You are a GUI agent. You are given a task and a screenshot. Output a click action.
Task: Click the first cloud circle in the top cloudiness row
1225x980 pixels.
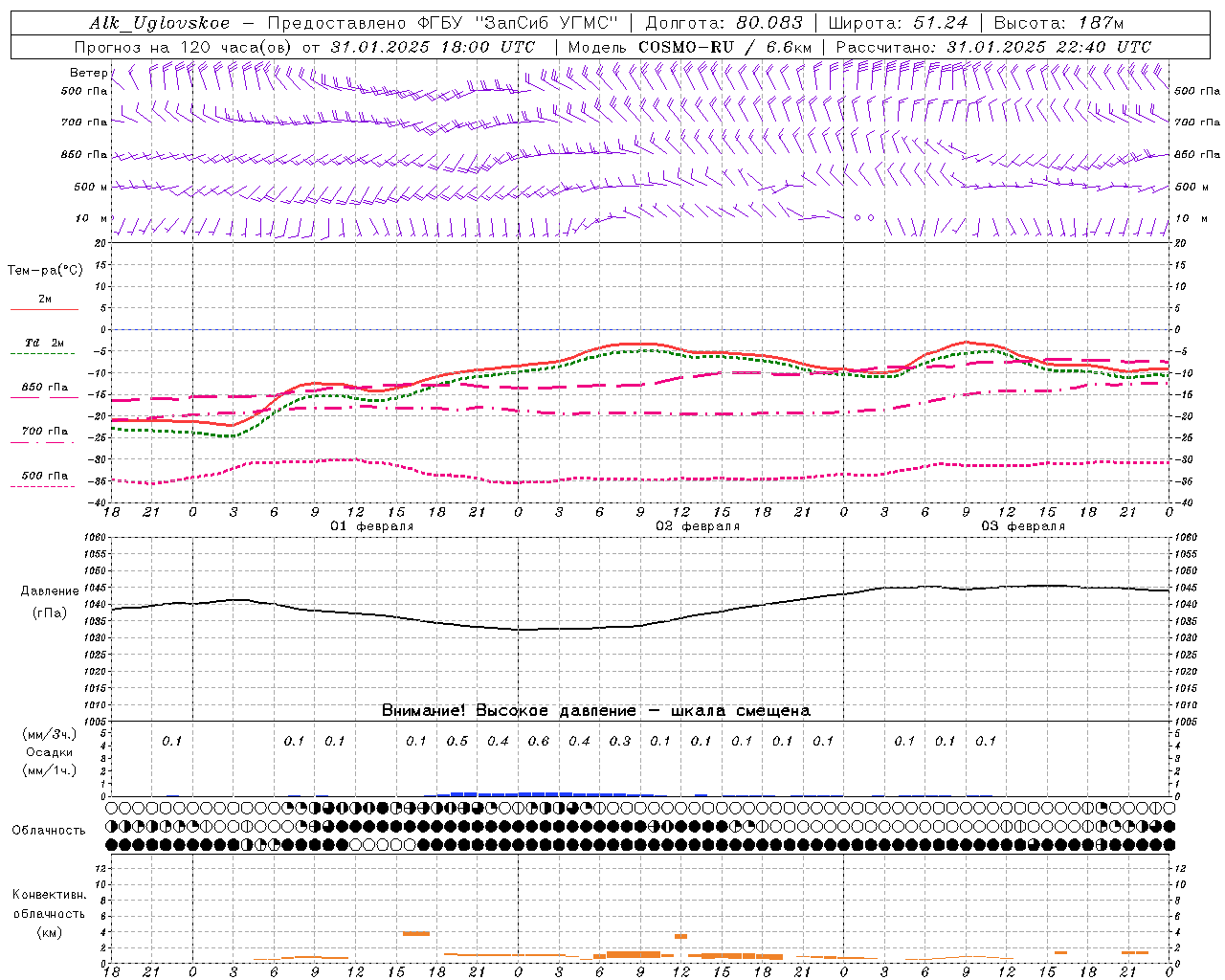[112, 808]
